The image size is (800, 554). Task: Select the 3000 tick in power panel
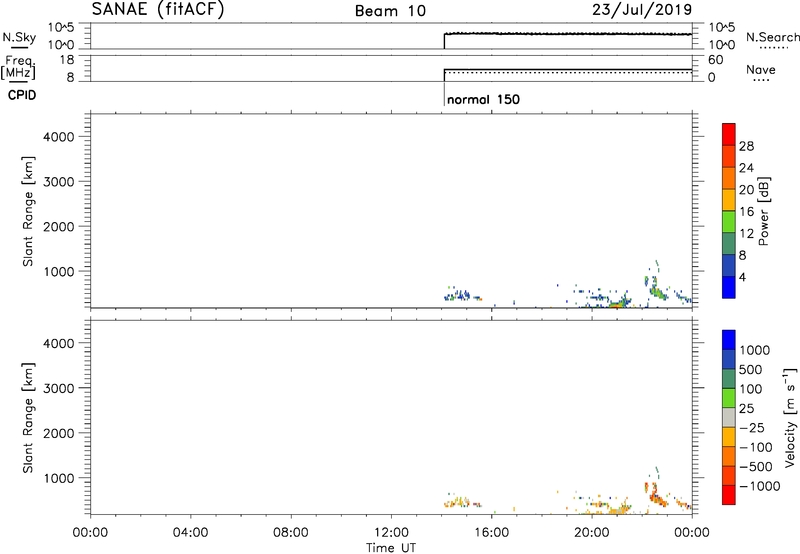[59, 182]
